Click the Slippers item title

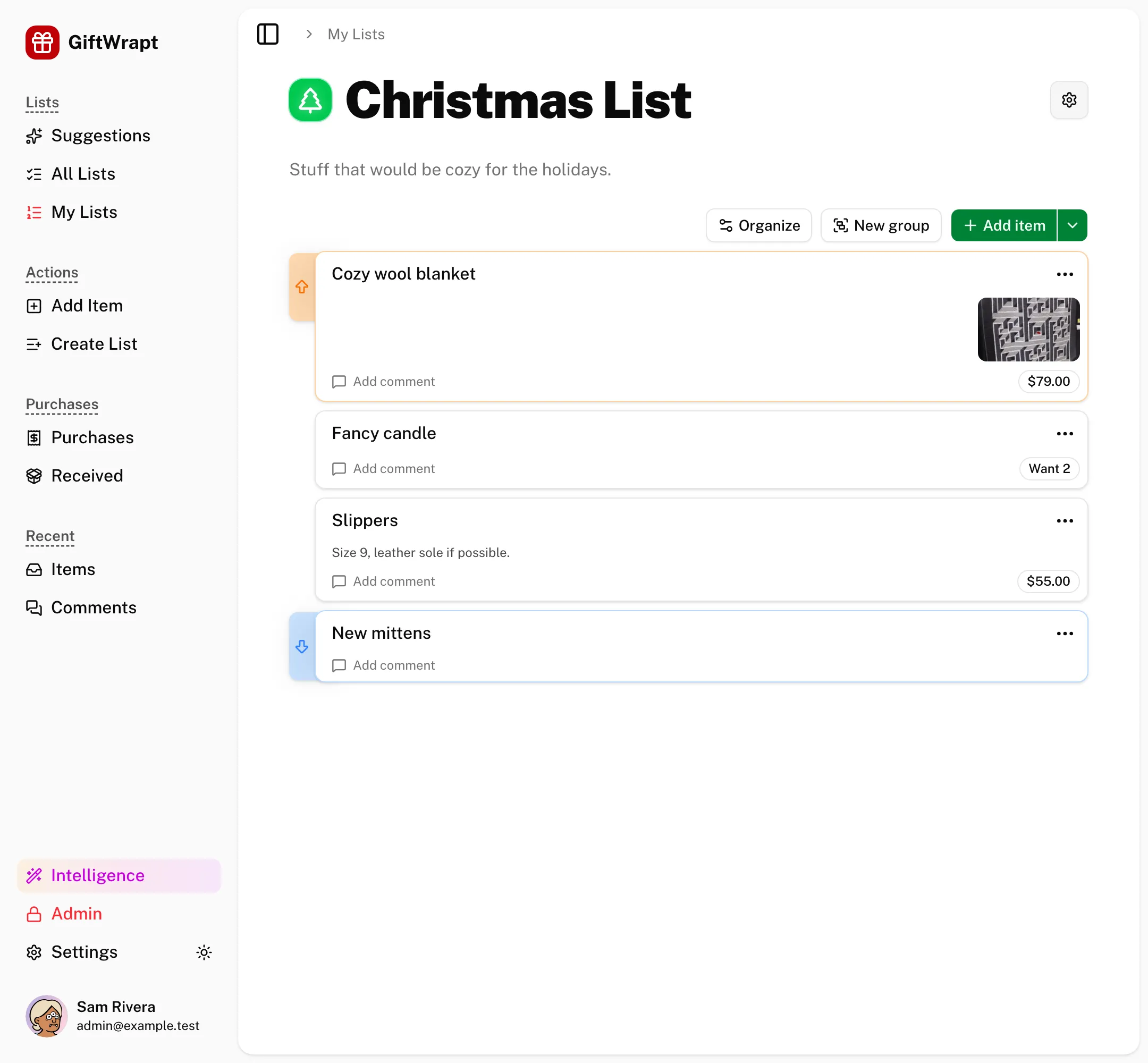click(365, 520)
